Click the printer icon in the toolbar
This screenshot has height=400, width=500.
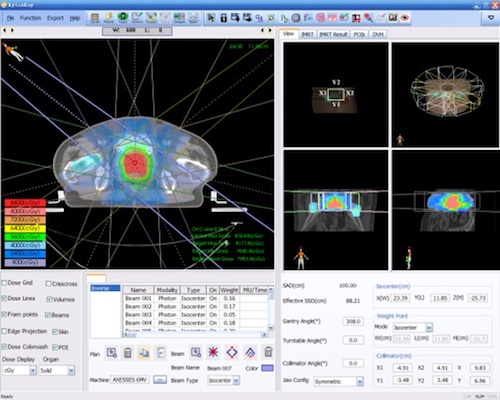click(194, 18)
